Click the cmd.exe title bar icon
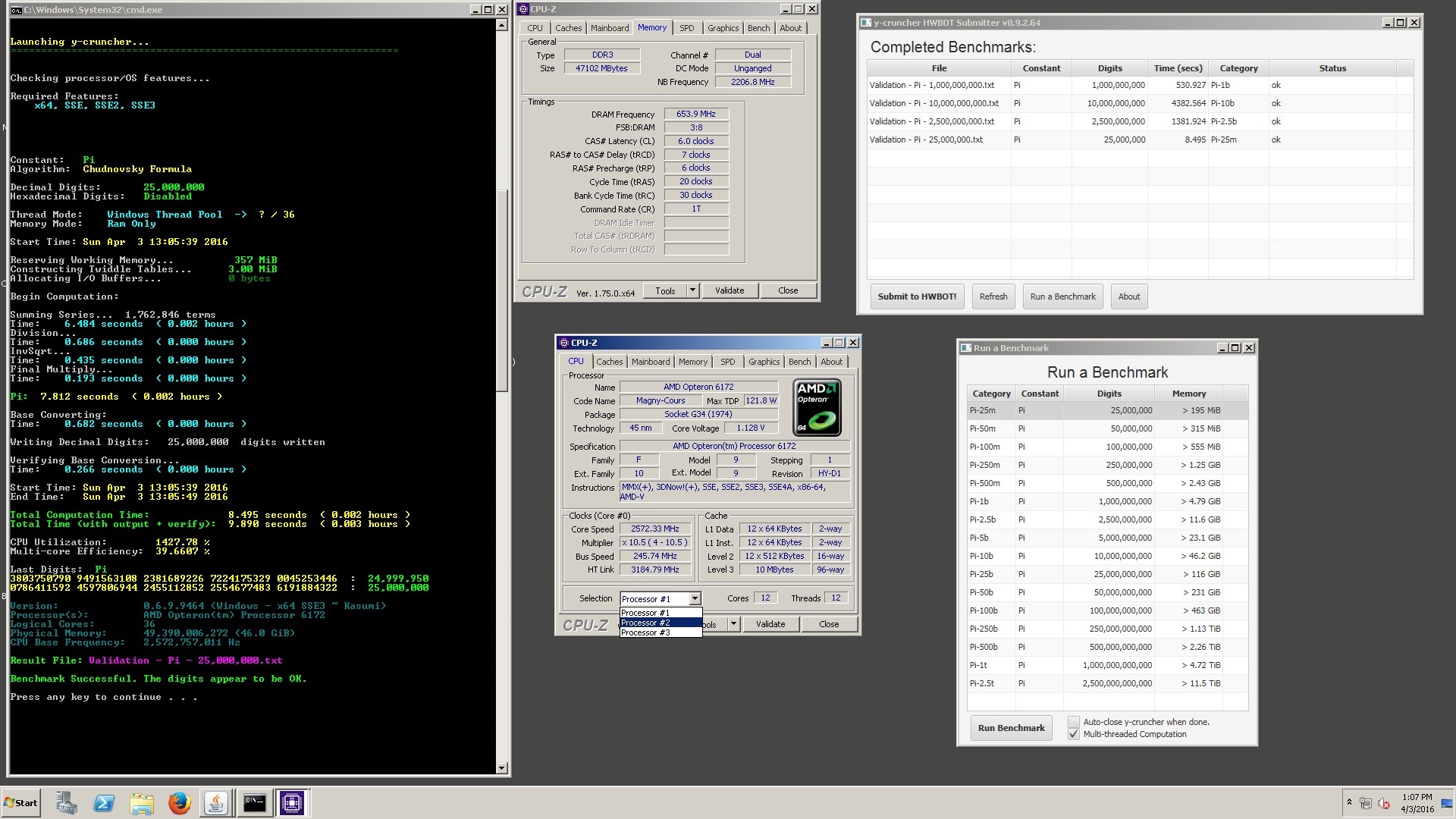Screen dimensions: 1456x819 [x=16, y=10]
